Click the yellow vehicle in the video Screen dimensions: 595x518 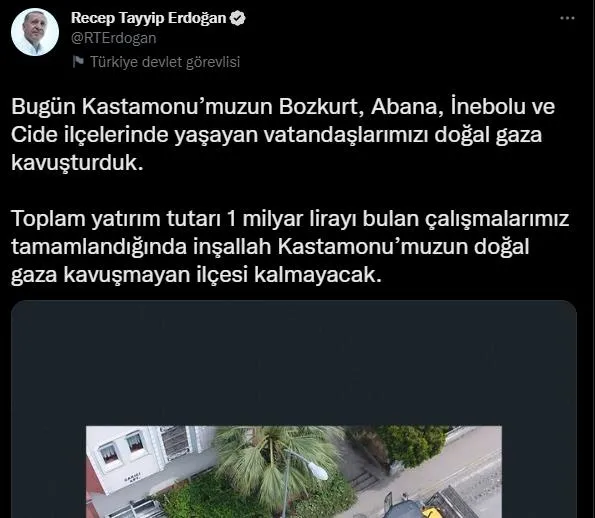[431, 510]
